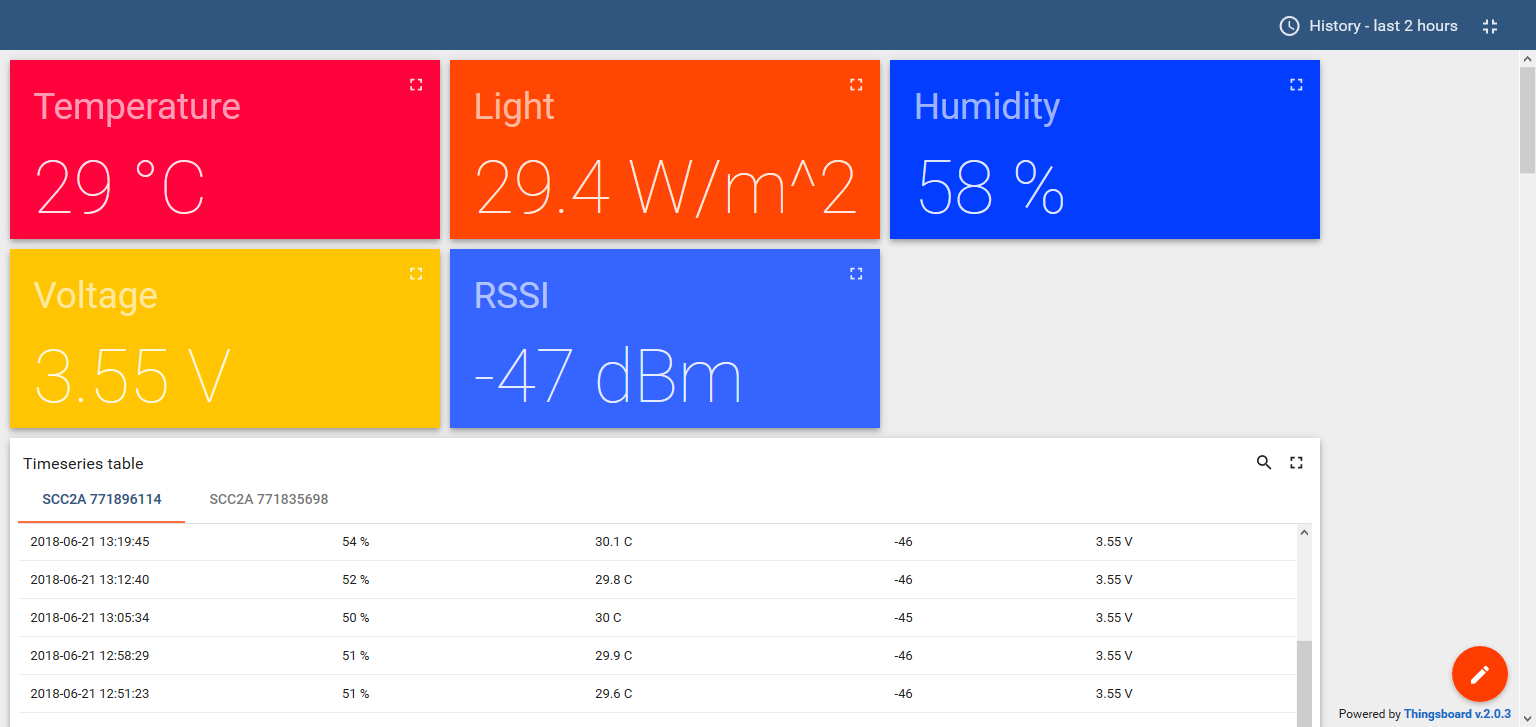Open search in the Timeseries table

pyautogui.click(x=1263, y=462)
